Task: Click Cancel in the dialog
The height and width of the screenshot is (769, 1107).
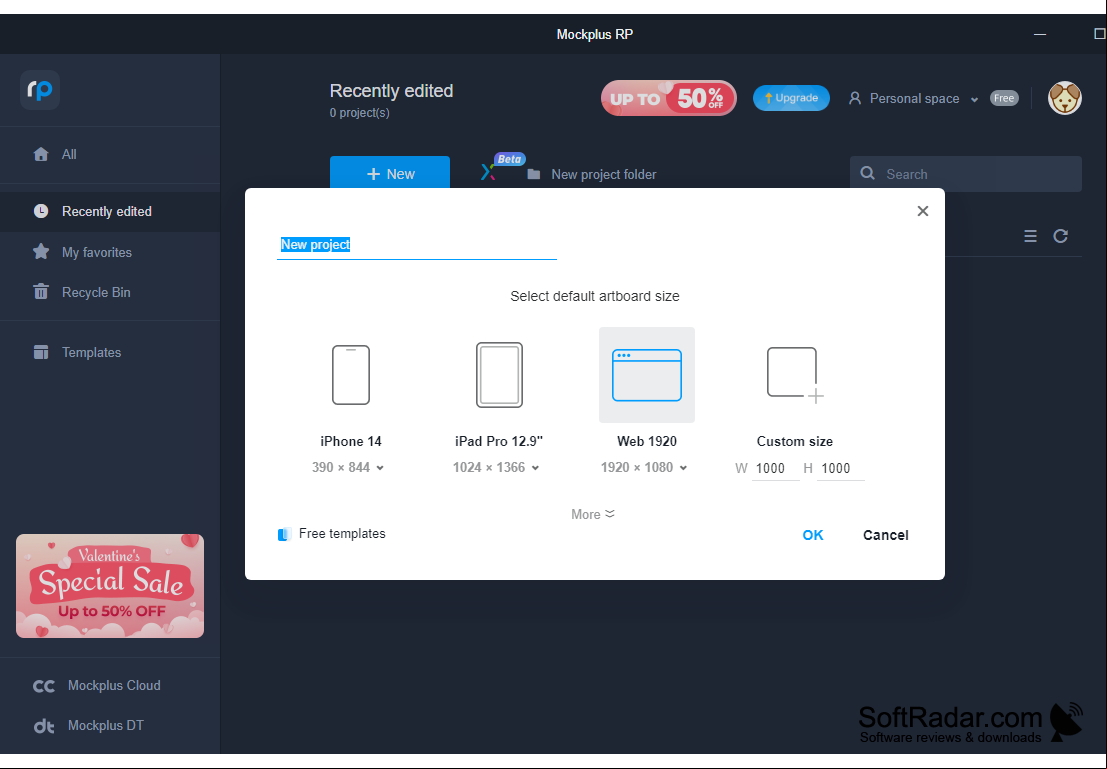Action: pyautogui.click(x=885, y=535)
